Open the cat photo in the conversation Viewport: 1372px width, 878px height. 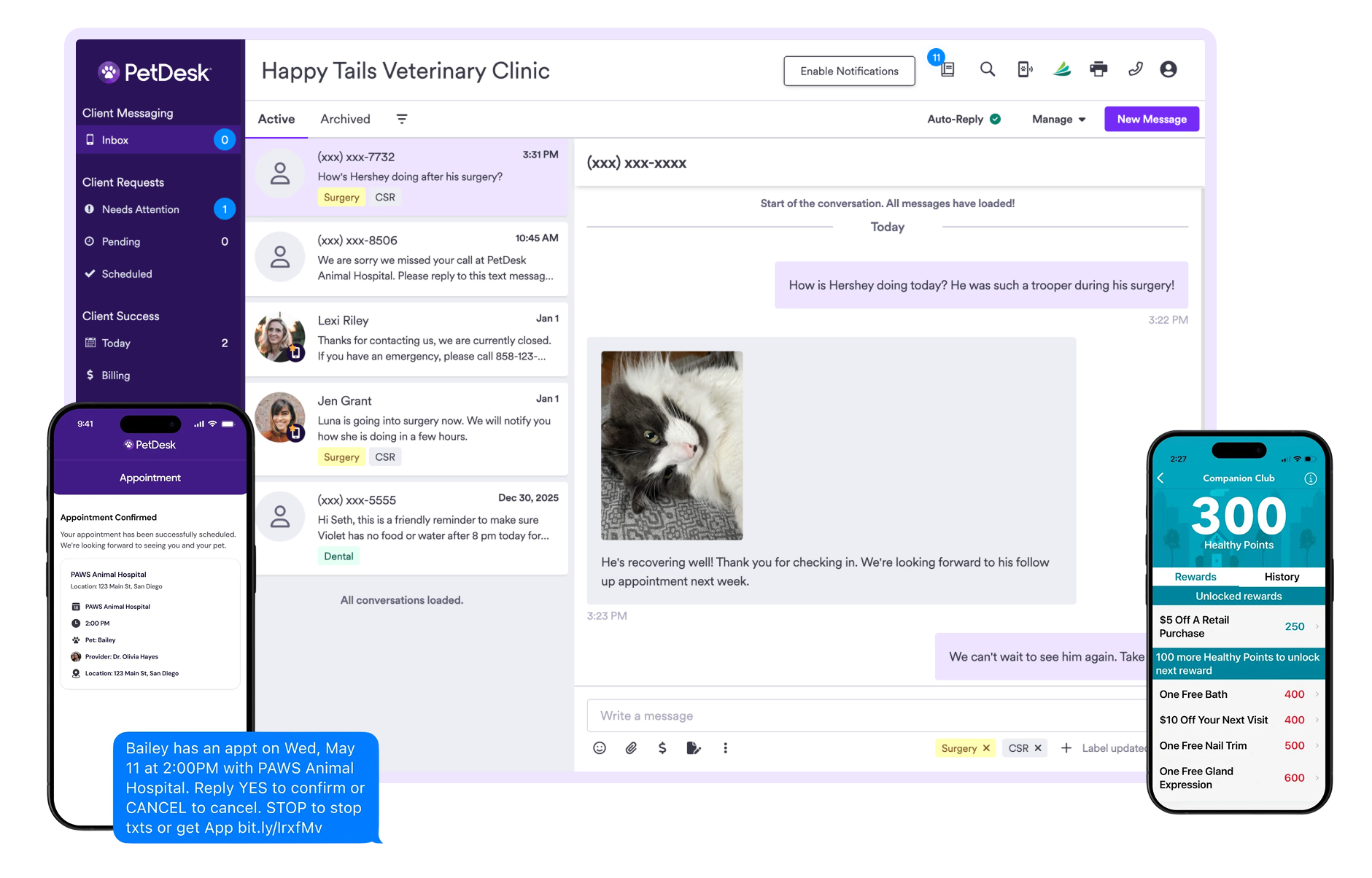[672, 446]
